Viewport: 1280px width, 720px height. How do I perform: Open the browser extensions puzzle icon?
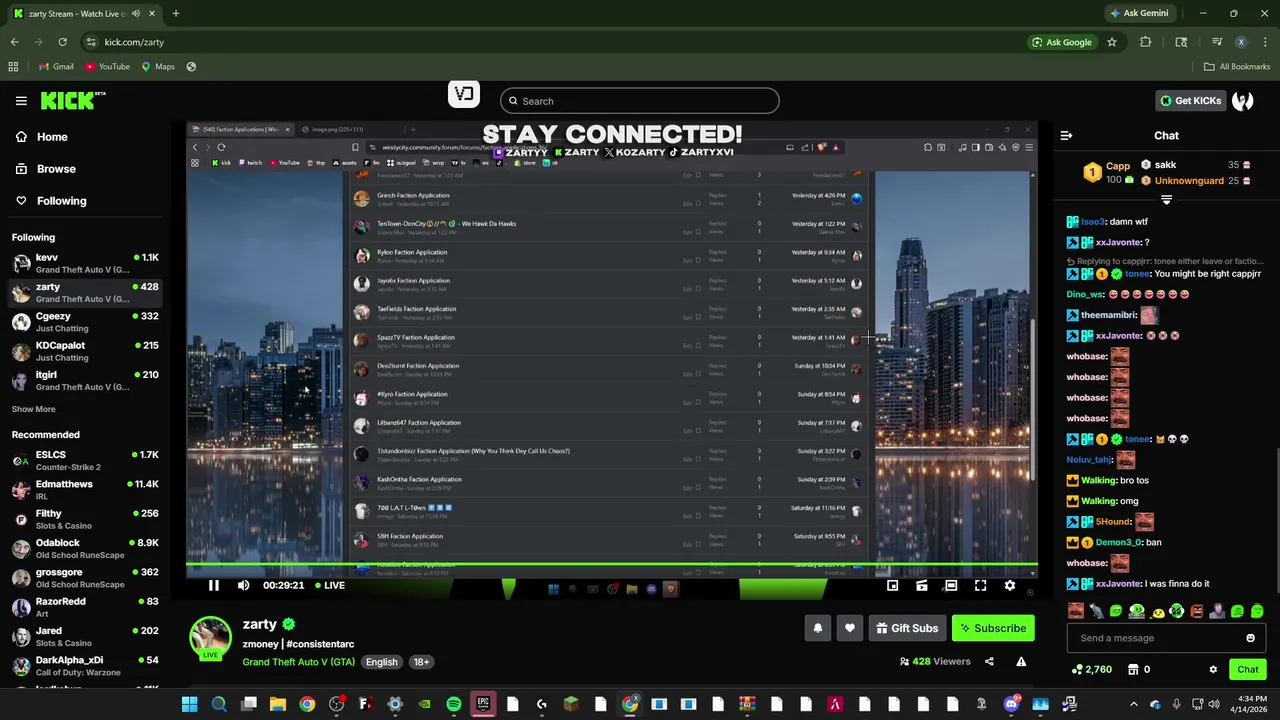coord(1146,42)
